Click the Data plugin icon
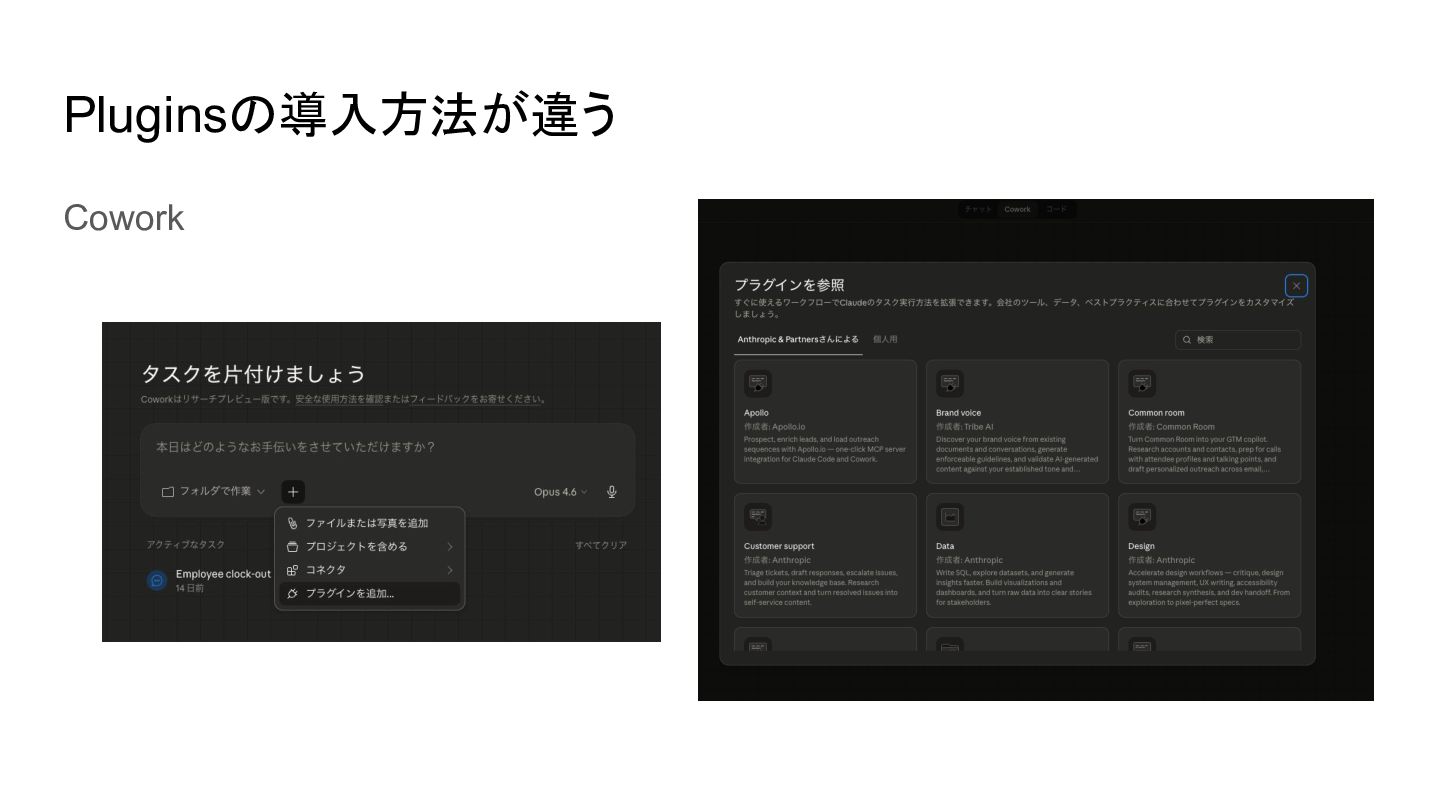The image size is (1440, 810). (950, 517)
